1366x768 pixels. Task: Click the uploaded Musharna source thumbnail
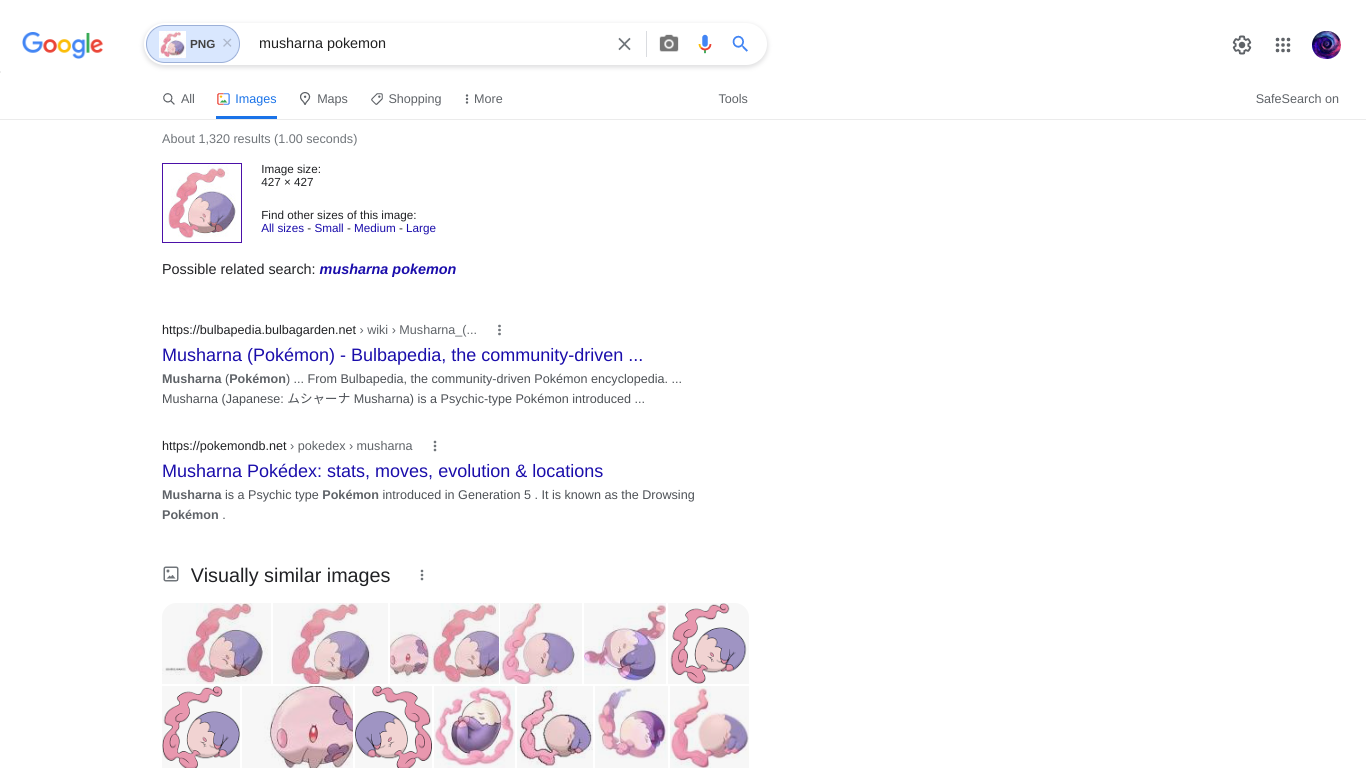point(202,203)
